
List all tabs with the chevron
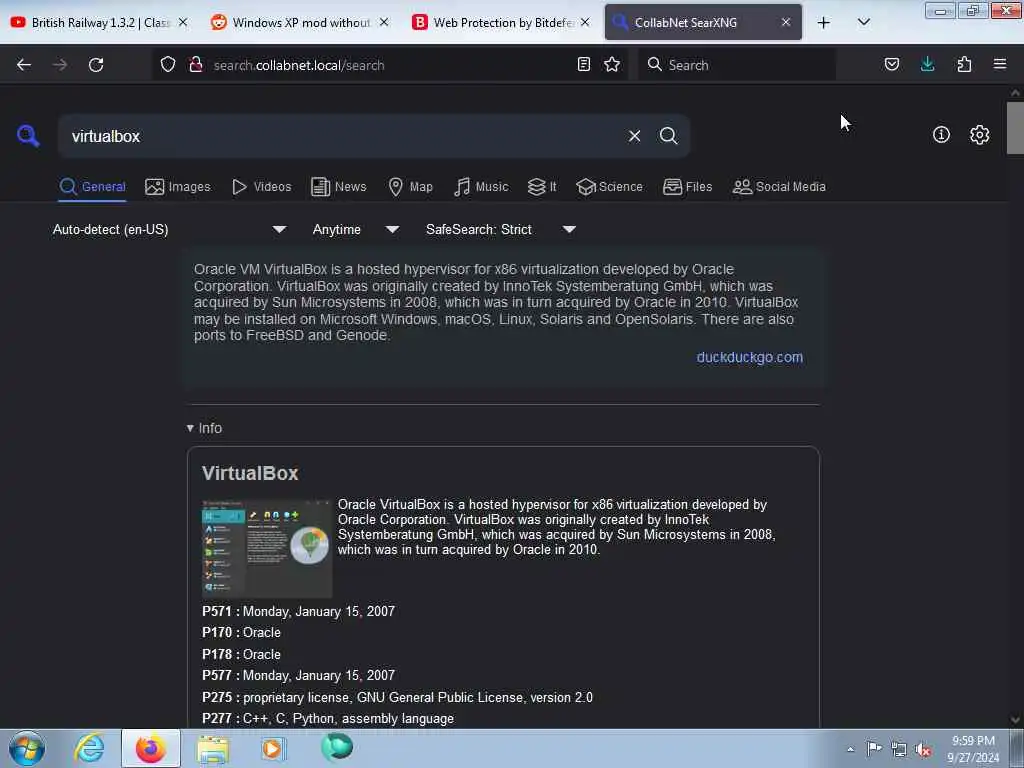click(863, 22)
